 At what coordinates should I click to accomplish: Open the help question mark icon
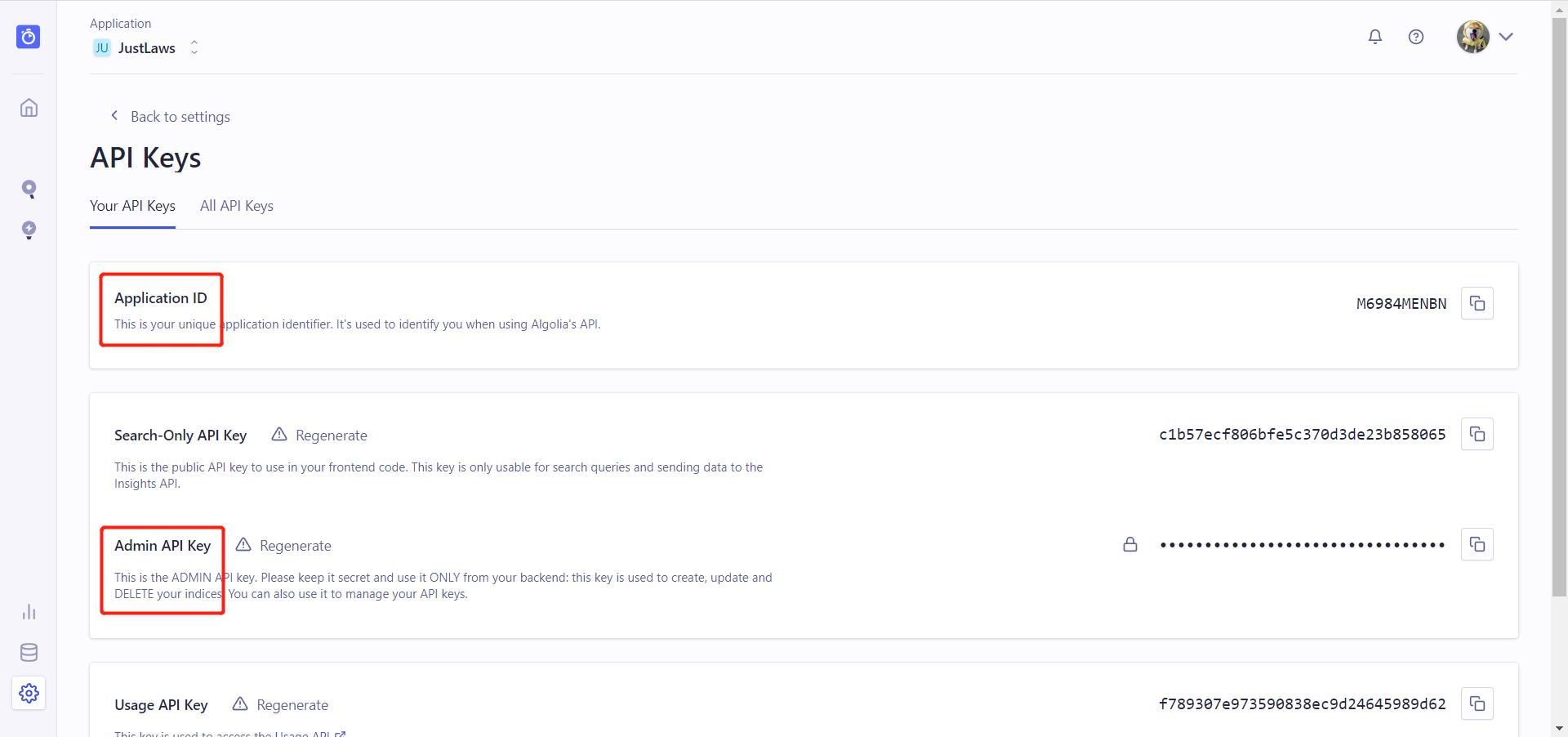(1416, 37)
